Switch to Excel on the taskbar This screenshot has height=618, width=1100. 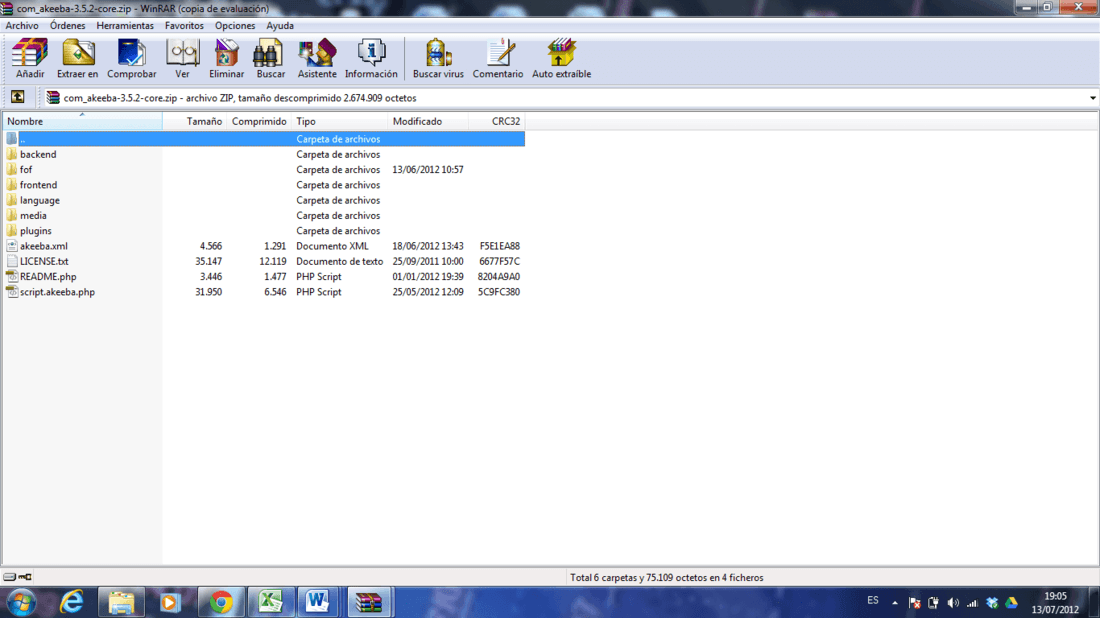pyautogui.click(x=270, y=603)
